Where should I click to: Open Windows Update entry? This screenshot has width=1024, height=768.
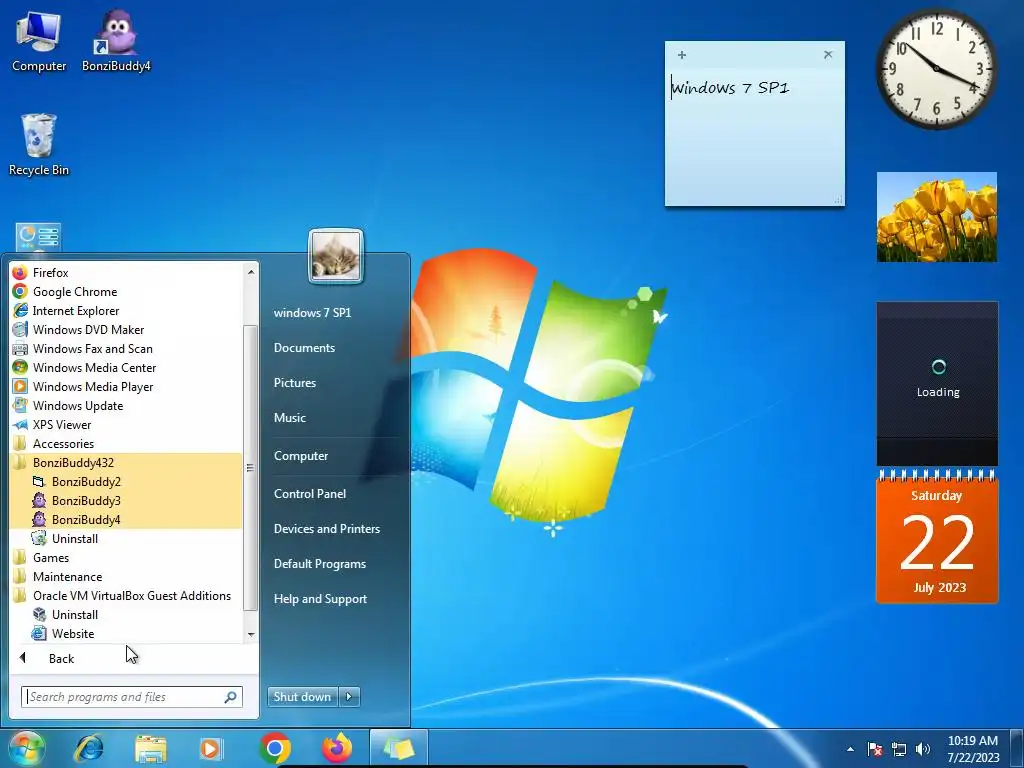pyautogui.click(x=125, y=405)
